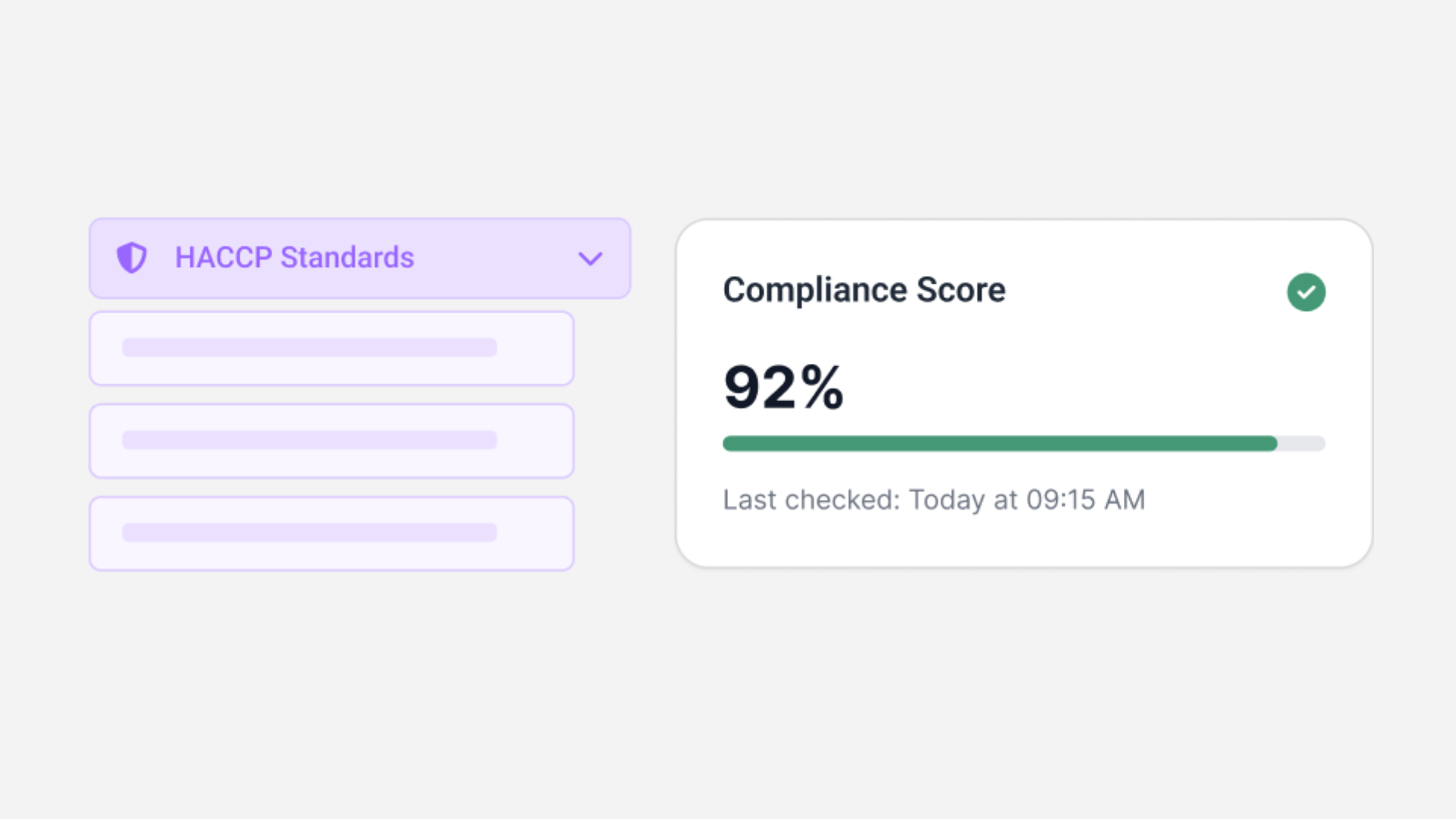
Task: Click the purple shield icon
Action: tap(131, 258)
